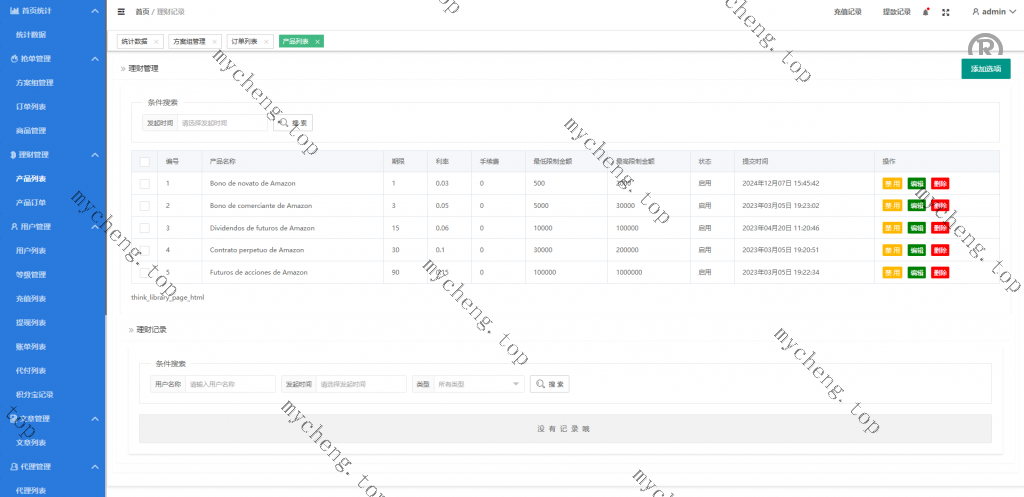Click the 用户名称 input field
The image size is (1024, 497).
(x=230, y=384)
